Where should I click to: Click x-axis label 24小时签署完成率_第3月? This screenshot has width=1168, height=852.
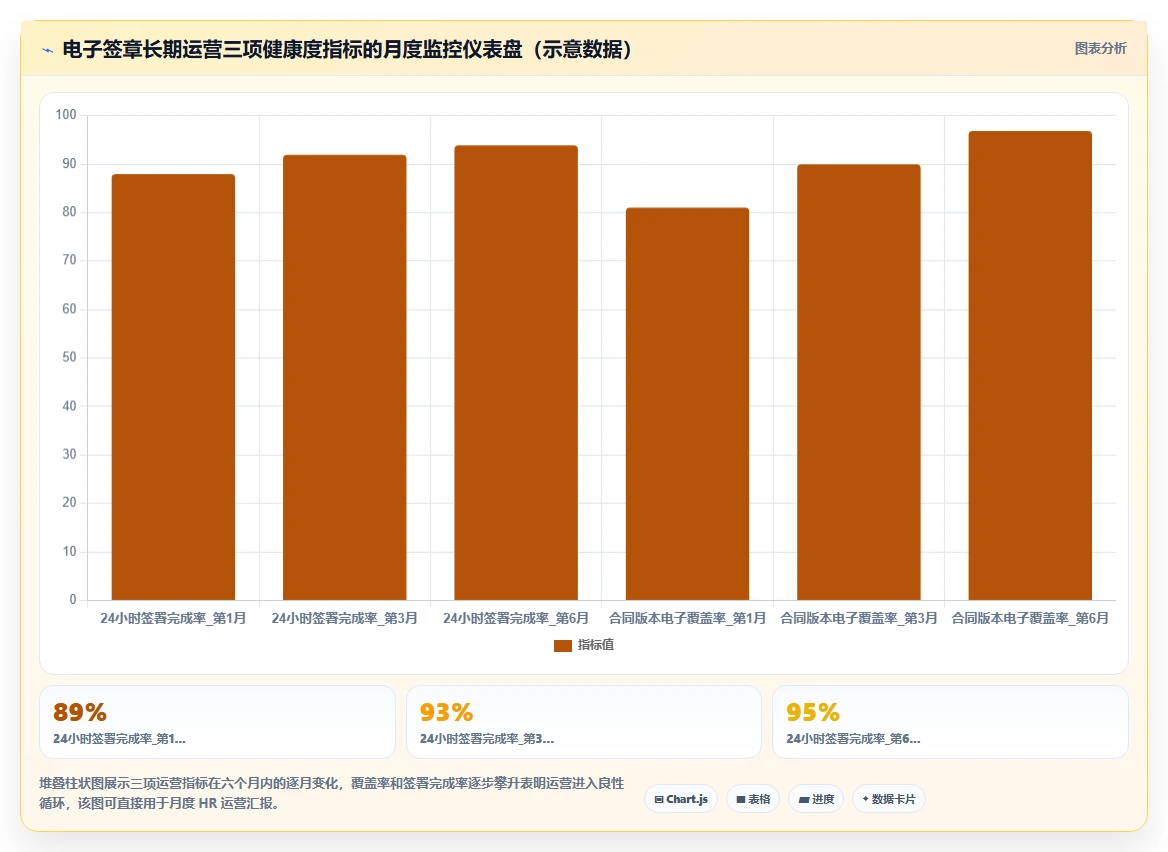pyautogui.click(x=345, y=618)
